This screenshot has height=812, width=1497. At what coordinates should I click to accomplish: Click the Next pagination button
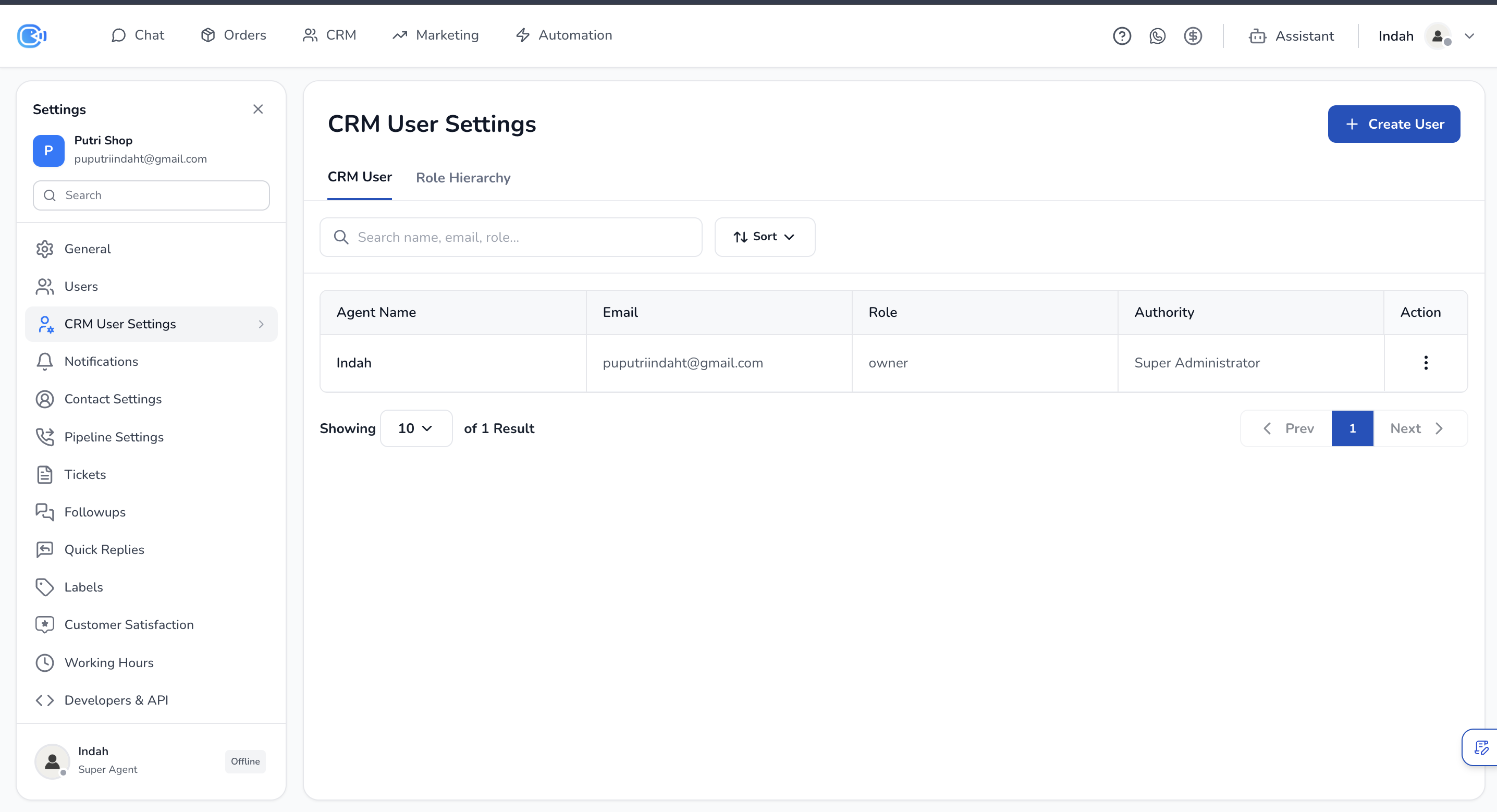[x=1416, y=428]
